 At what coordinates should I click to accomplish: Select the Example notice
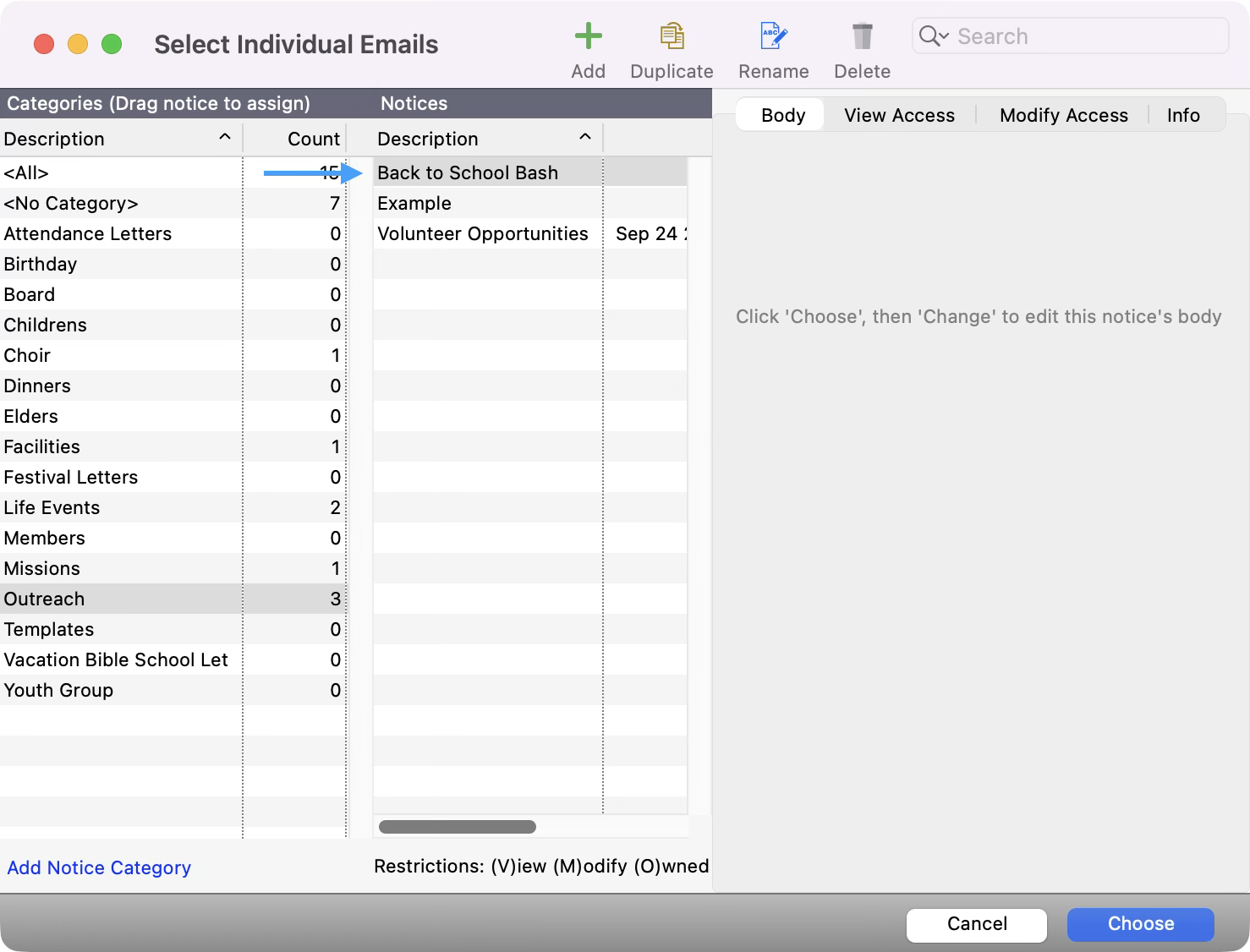(x=530, y=203)
